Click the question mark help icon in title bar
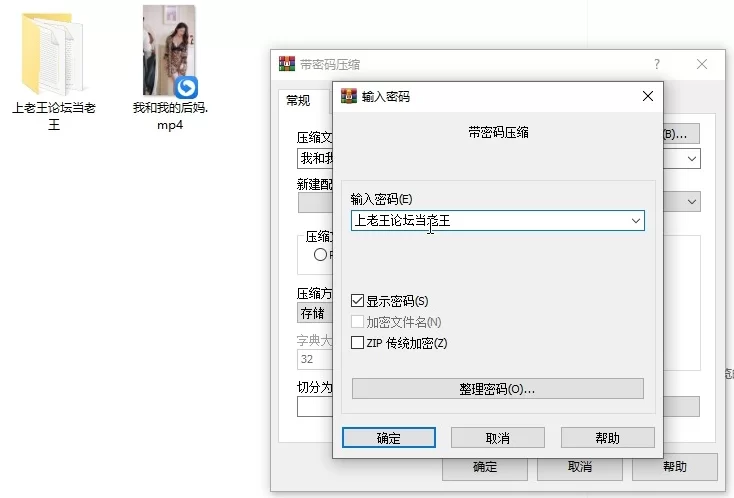The image size is (734, 498). tap(657, 64)
